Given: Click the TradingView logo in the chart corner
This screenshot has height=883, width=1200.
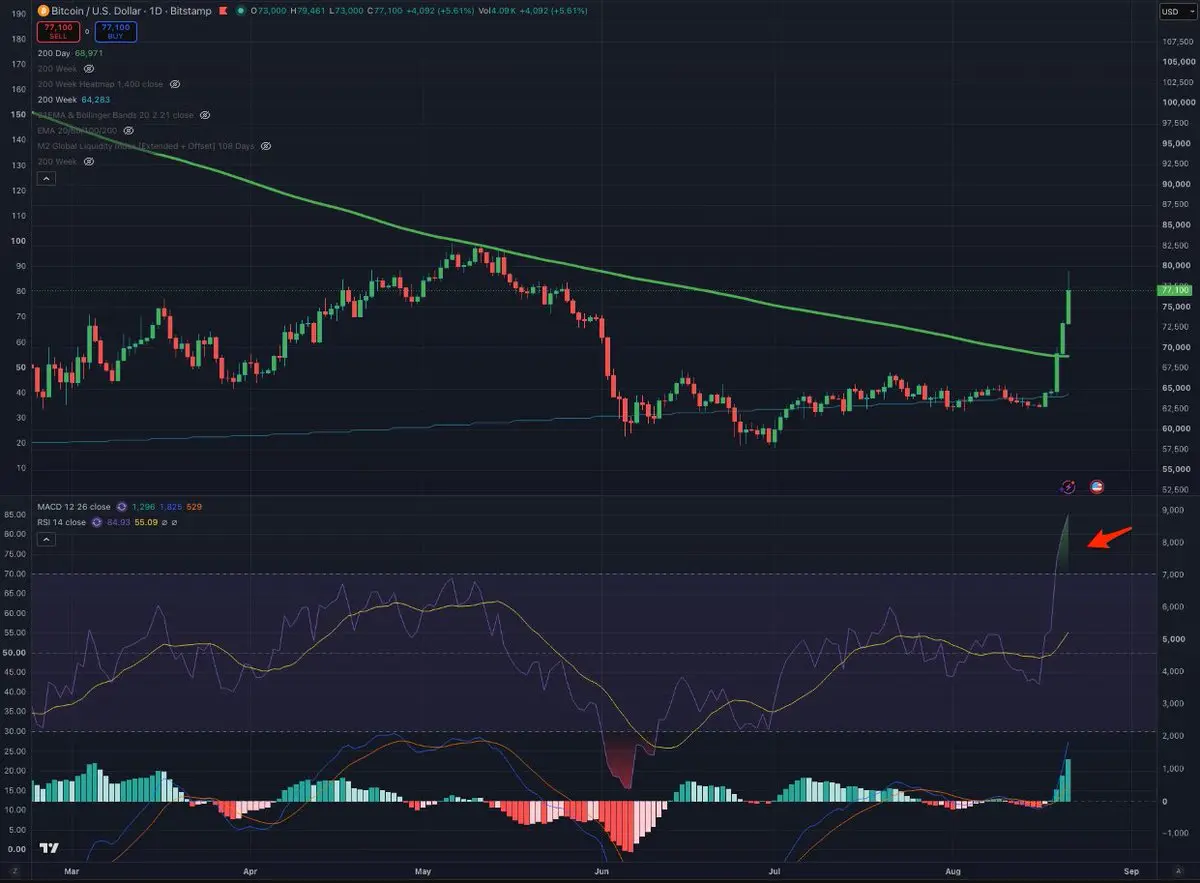Looking at the screenshot, I should tap(47, 848).
